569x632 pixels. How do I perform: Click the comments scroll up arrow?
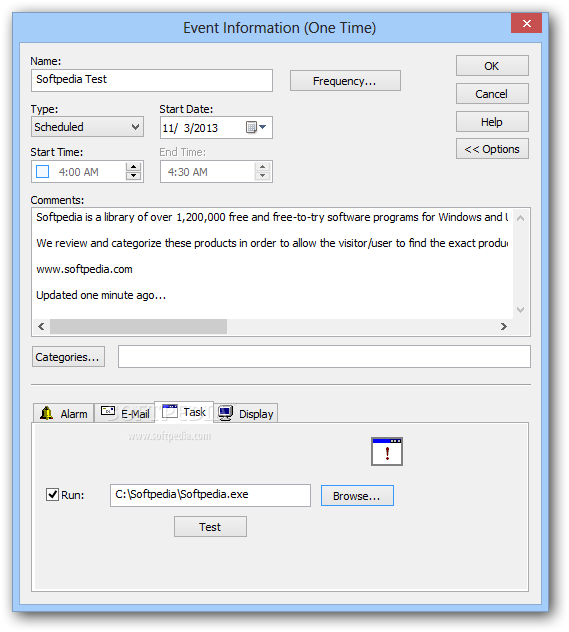click(x=520, y=218)
